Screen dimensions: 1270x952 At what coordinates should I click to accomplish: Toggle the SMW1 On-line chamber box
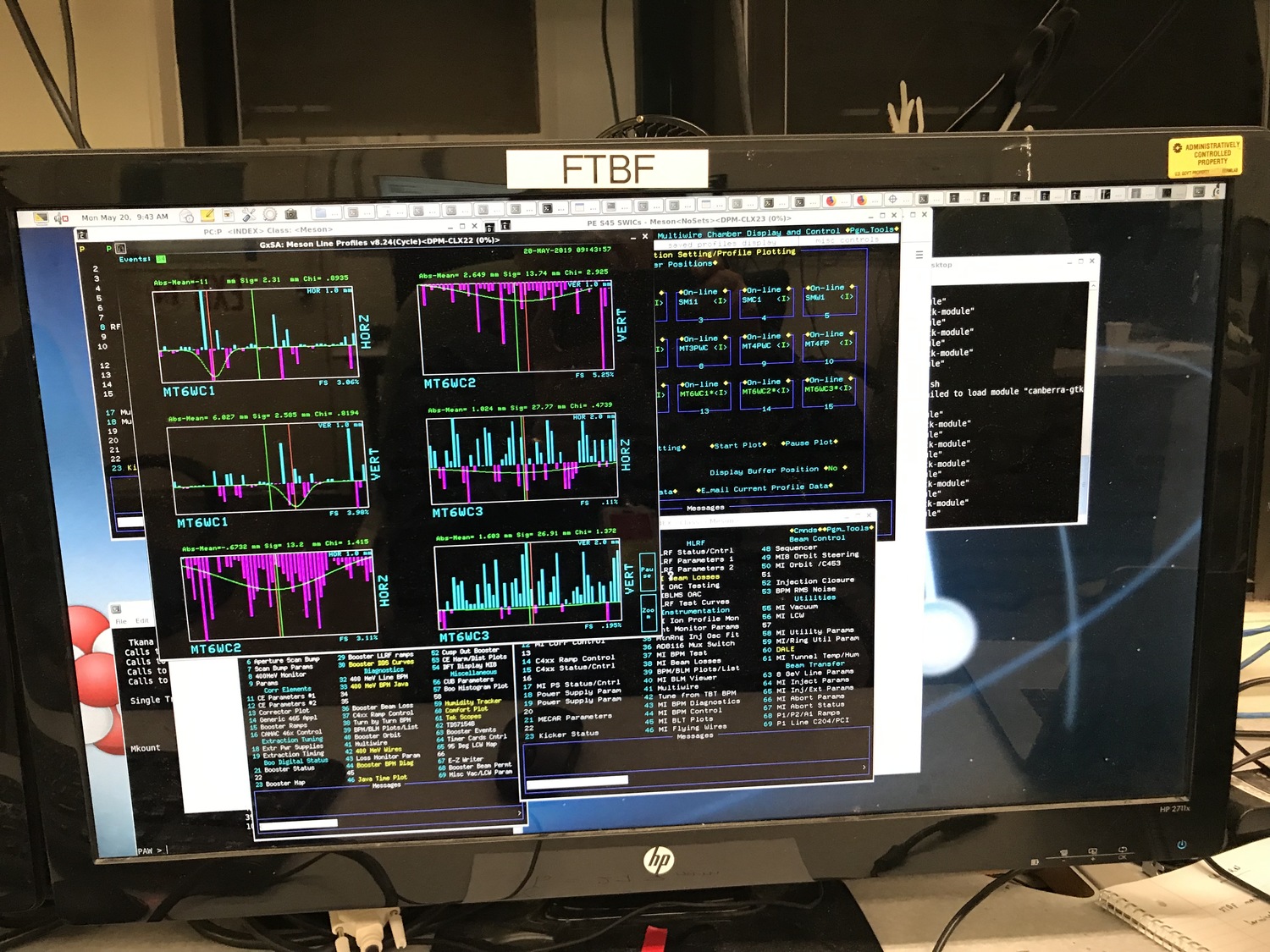(830, 299)
